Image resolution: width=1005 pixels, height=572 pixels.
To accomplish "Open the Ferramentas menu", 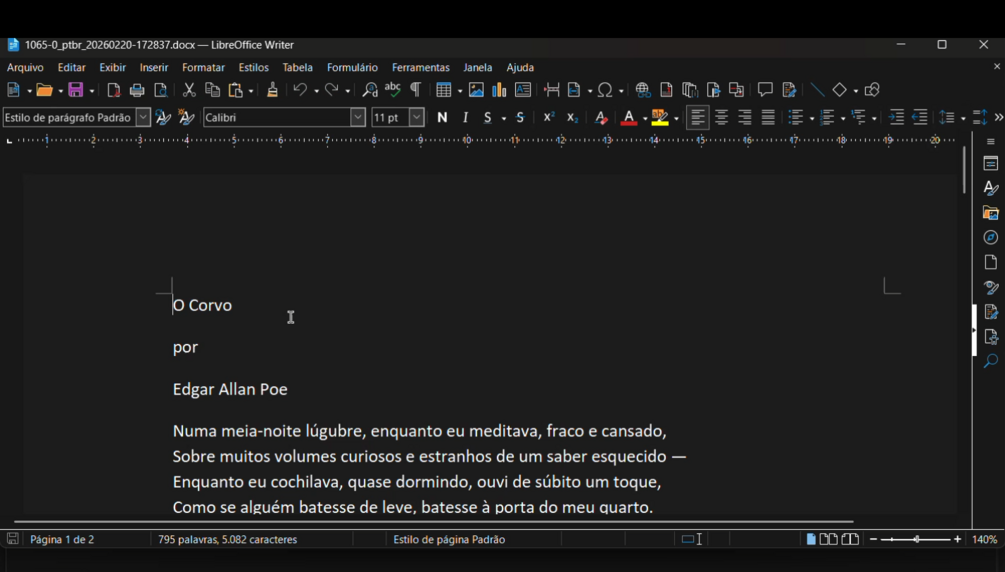I will click(420, 67).
